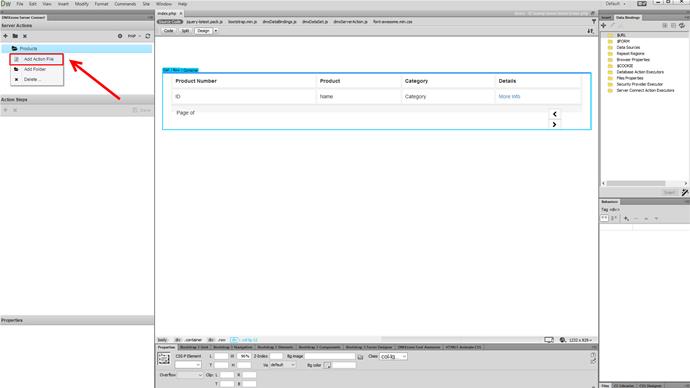
Task: Open the Vis default dropdown
Action: pyautogui.click(x=283, y=365)
